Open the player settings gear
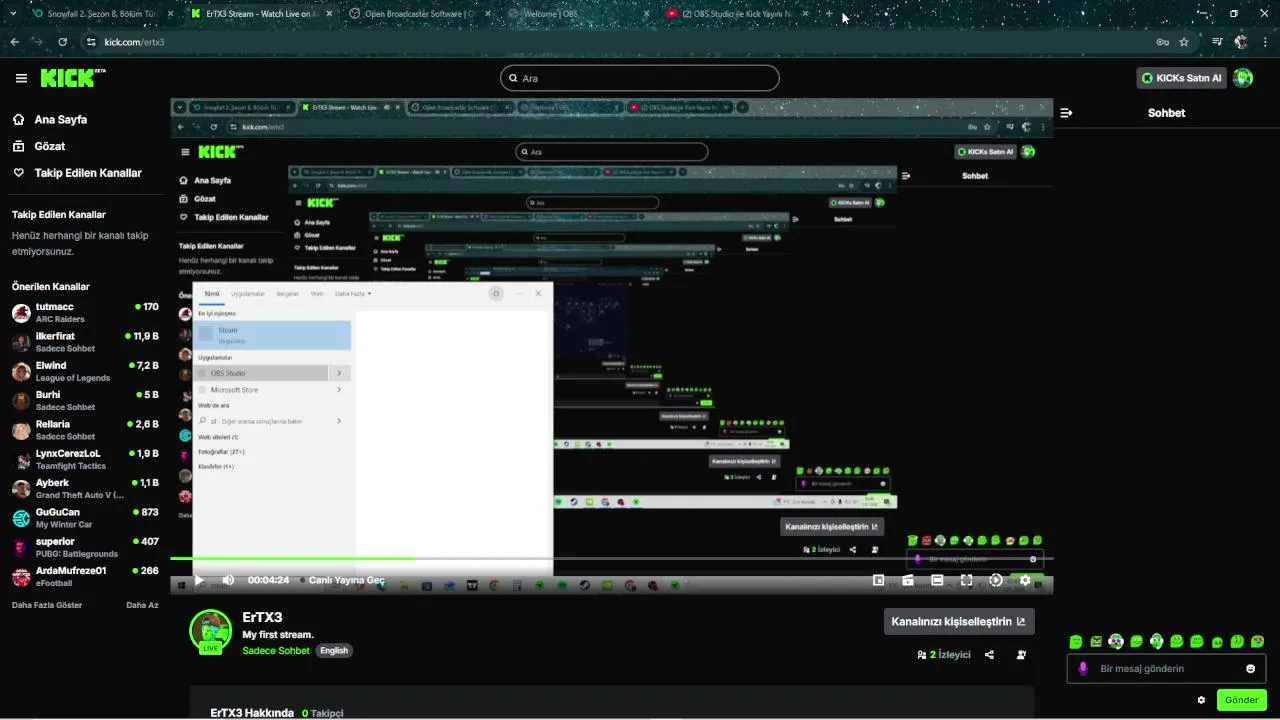This screenshot has width=1280, height=720. pyautogui.click(x=1025, y=580)
